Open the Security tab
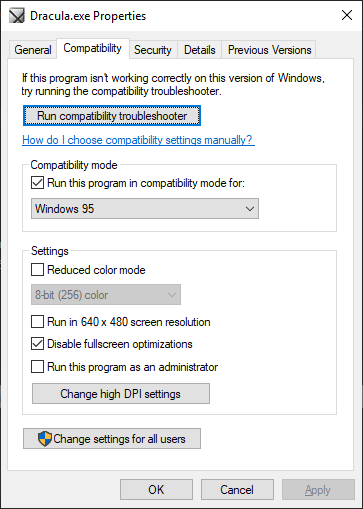 click(153, 50)
